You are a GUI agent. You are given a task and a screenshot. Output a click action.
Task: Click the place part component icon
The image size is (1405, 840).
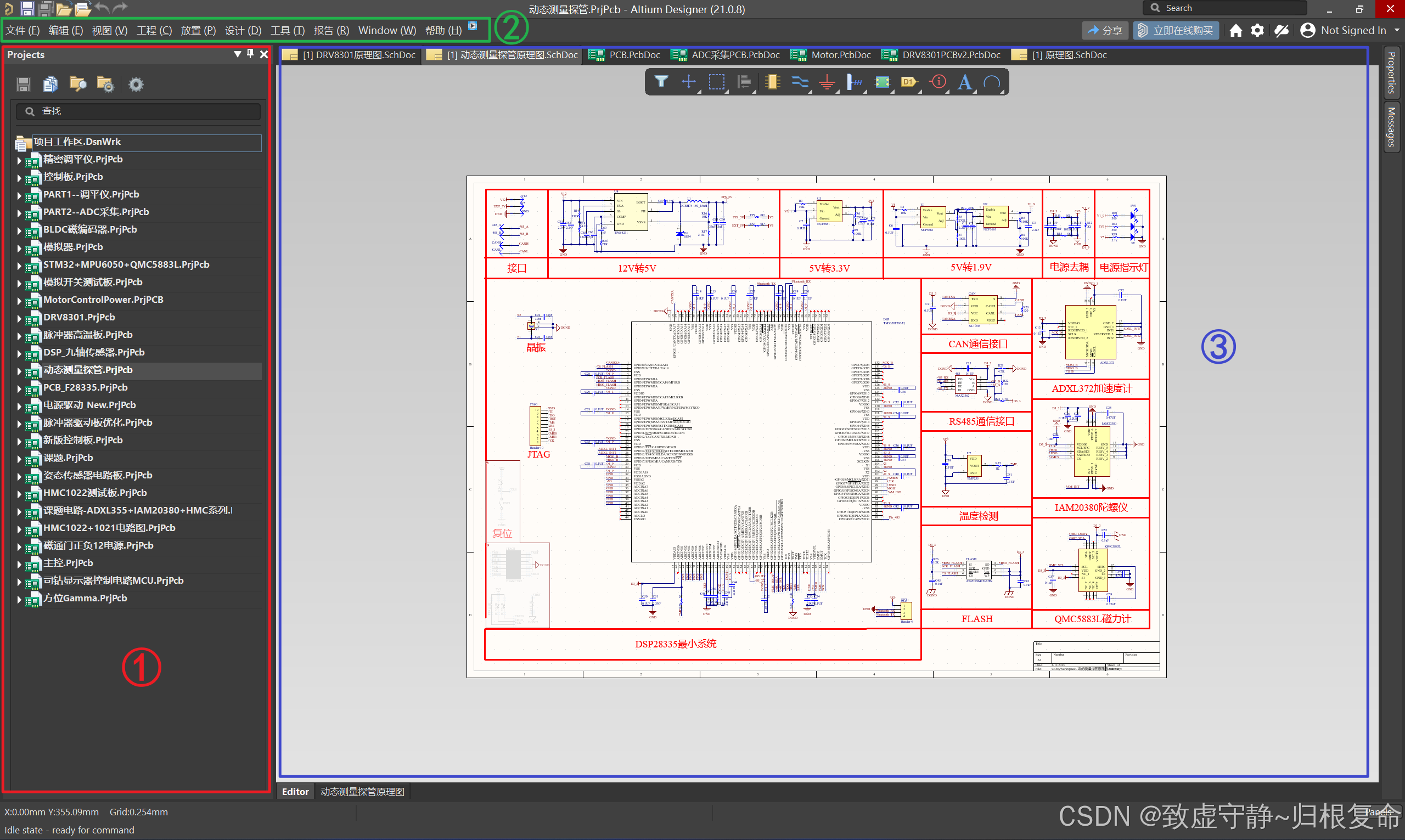(772, 82)
